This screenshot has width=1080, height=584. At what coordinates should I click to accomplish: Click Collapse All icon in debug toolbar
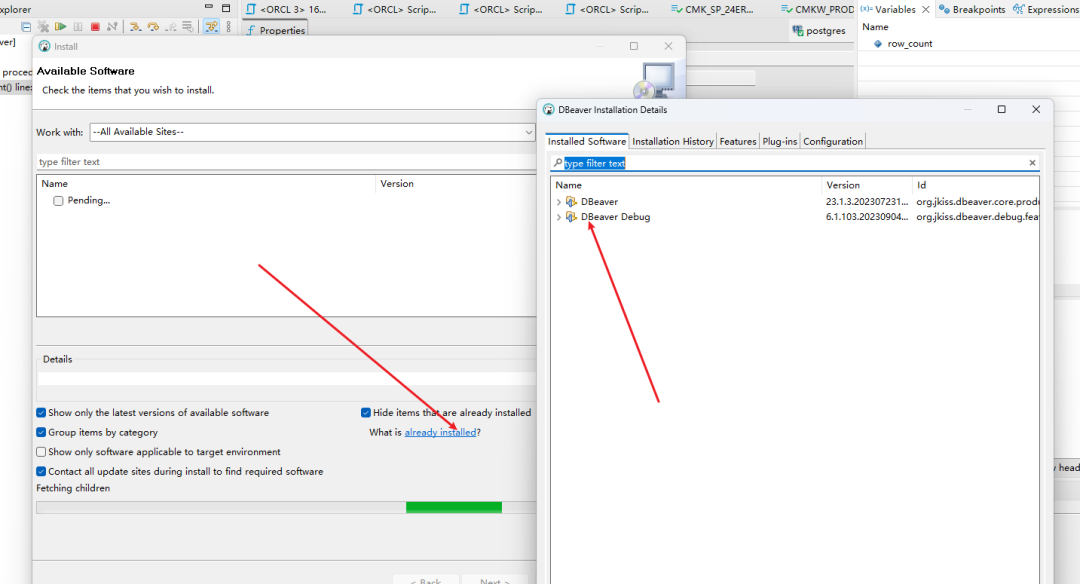25,27
